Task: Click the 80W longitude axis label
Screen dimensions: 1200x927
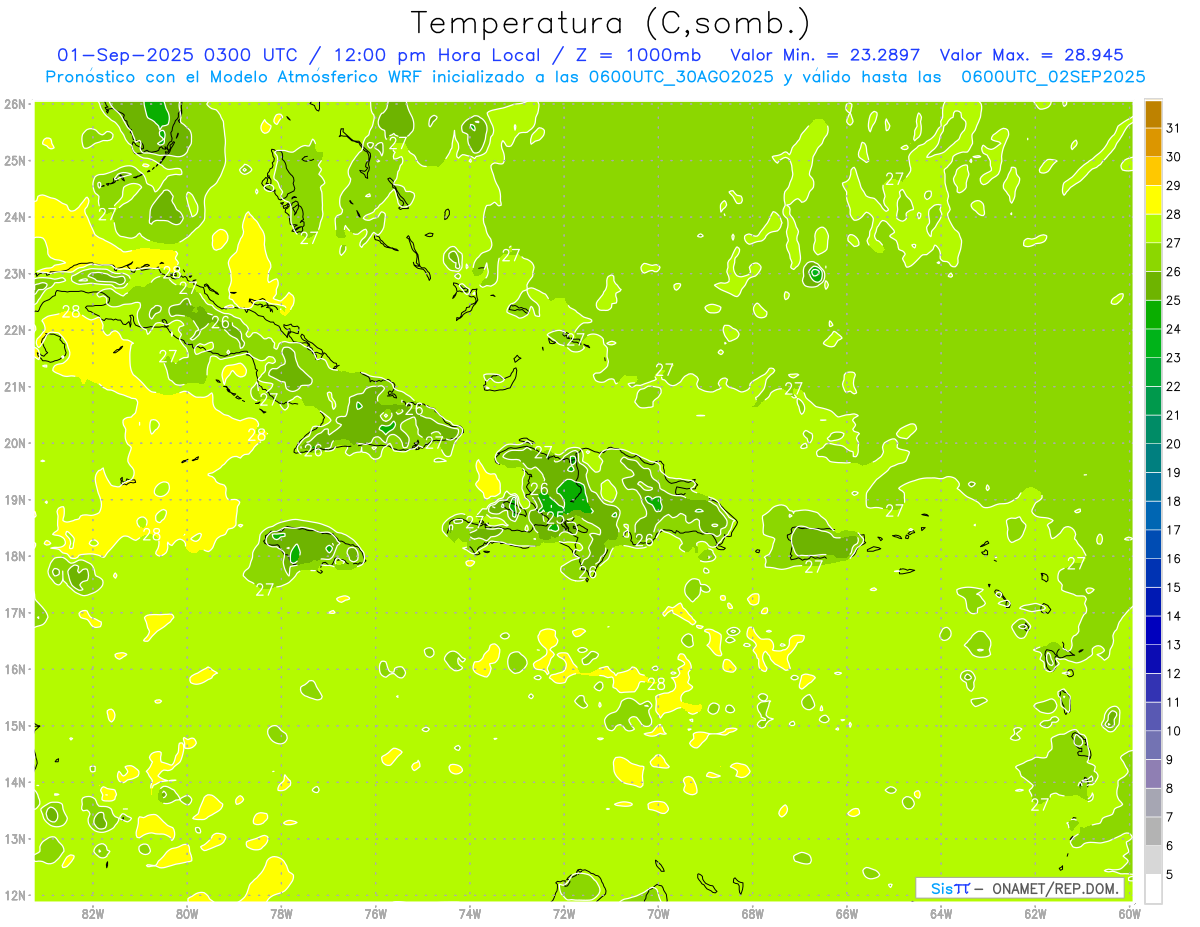Action: [x=186, y=913]
